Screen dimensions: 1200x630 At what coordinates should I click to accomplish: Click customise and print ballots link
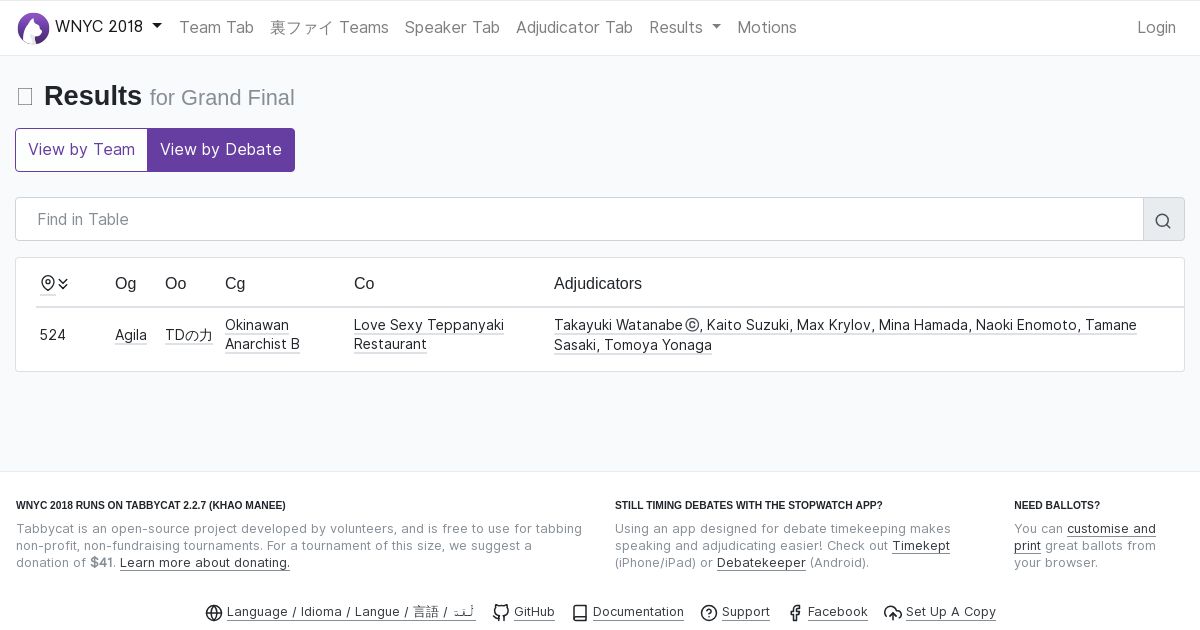pyautogui.click(x=1085, y=537)
